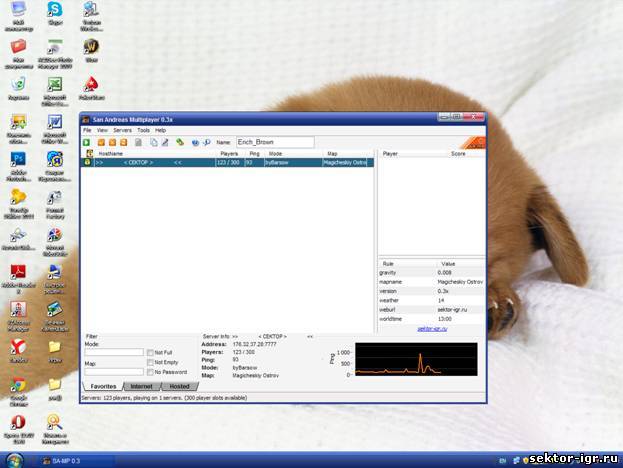Click the middle of the three orange server icons

point(113,142)
